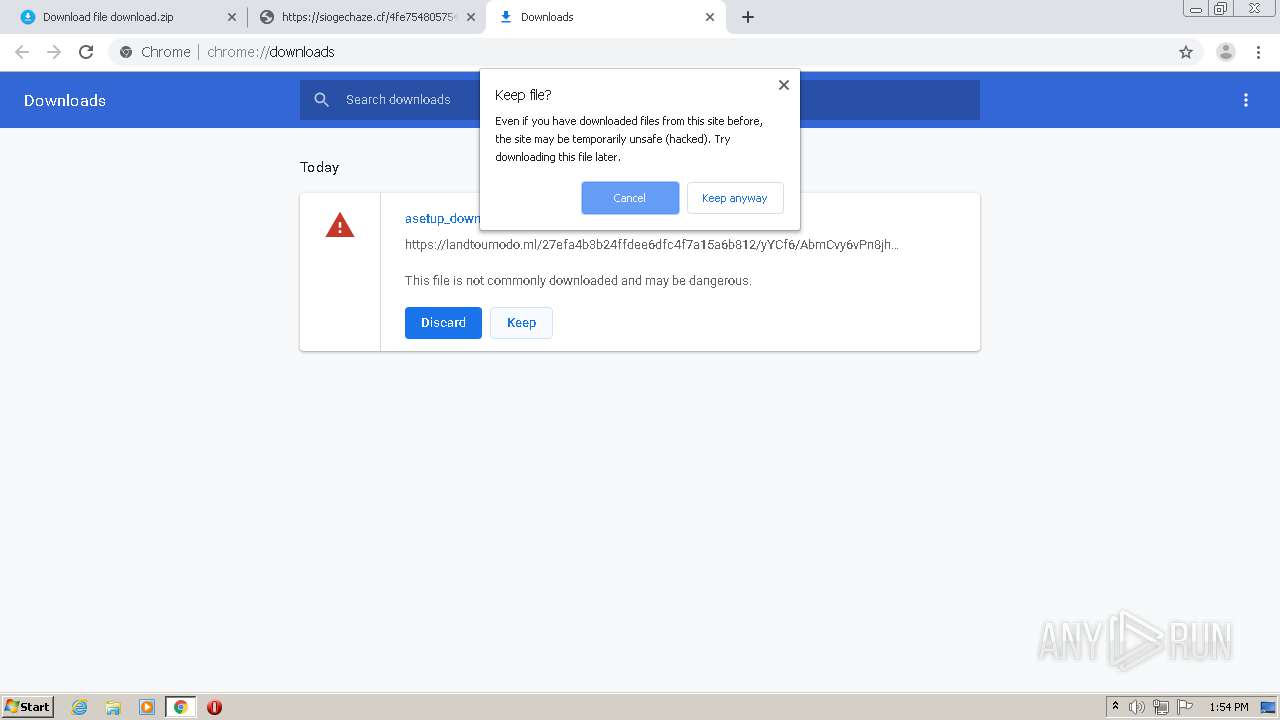
Task: Bookmark this page with the star icon
Action: [x=1186, y=52]
